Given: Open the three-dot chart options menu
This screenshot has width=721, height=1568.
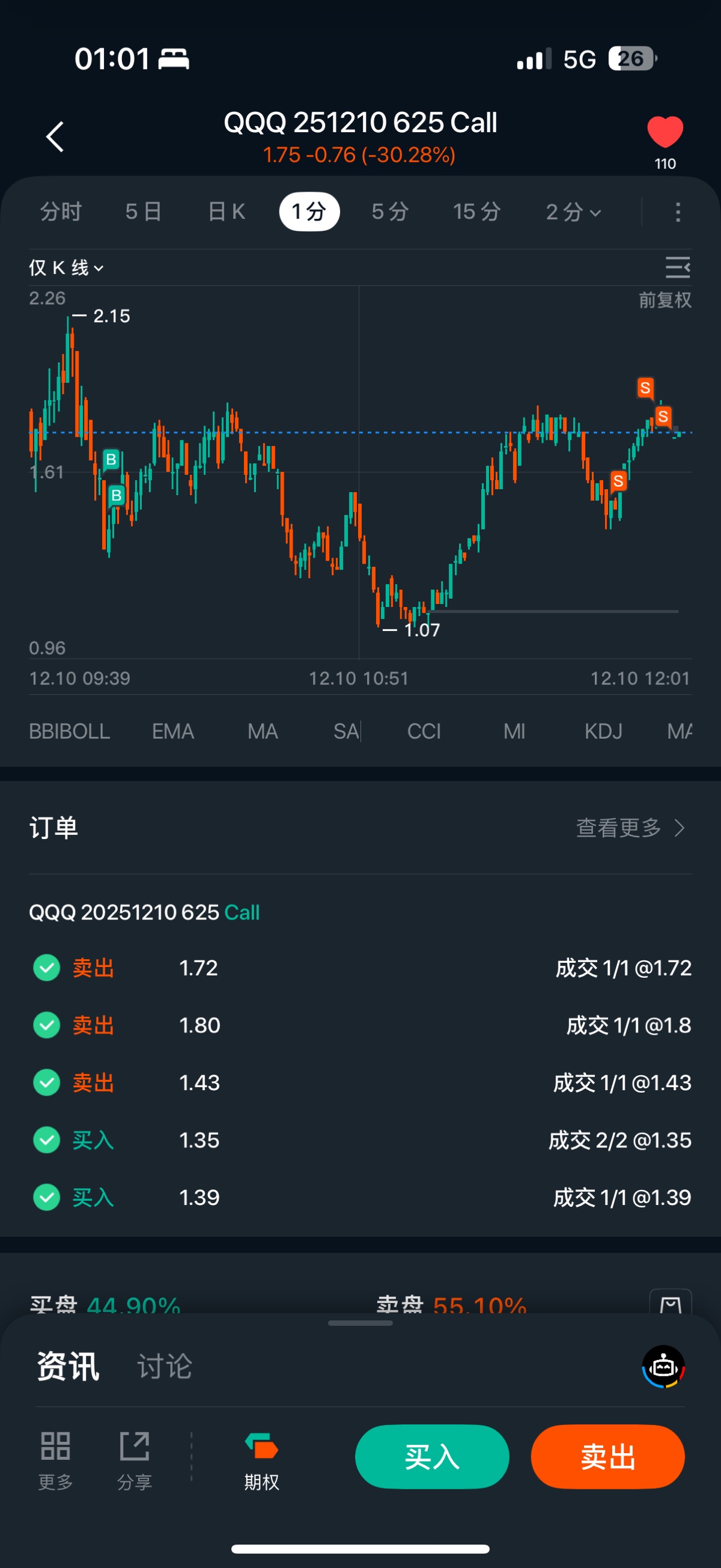Looking at the screenshot, I should click(678, 212).
